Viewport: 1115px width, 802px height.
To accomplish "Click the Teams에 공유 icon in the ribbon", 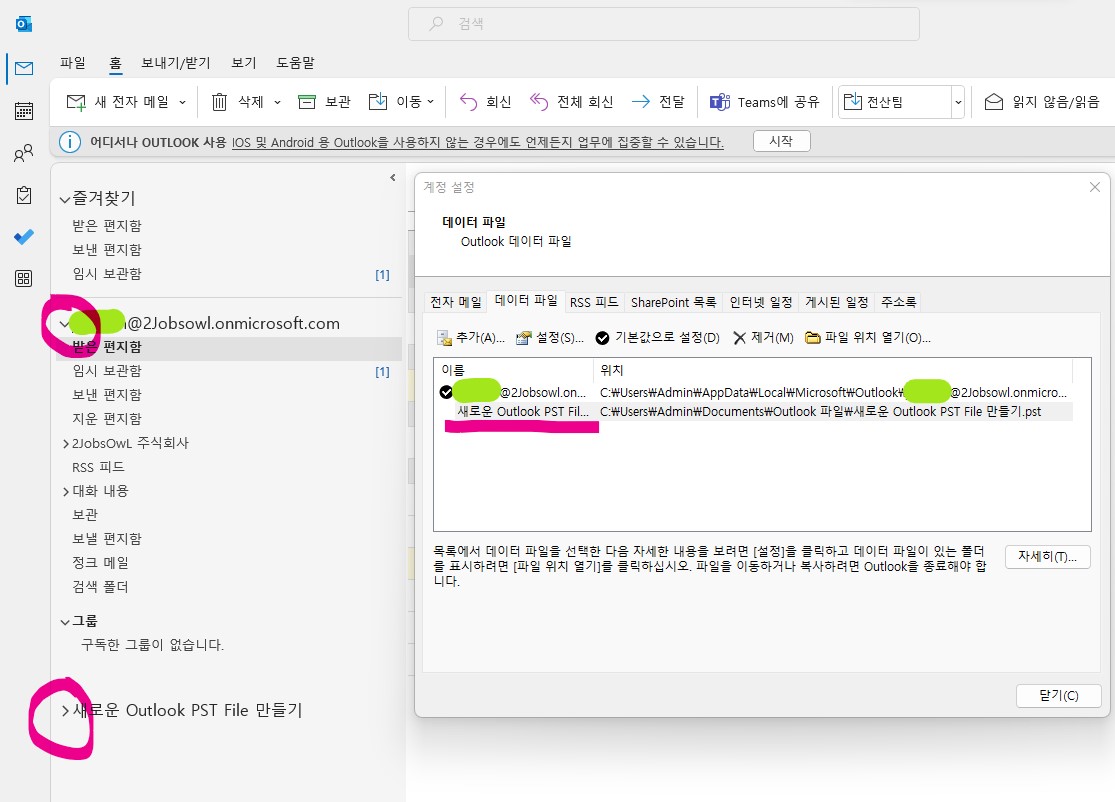I will coord(719,100).
